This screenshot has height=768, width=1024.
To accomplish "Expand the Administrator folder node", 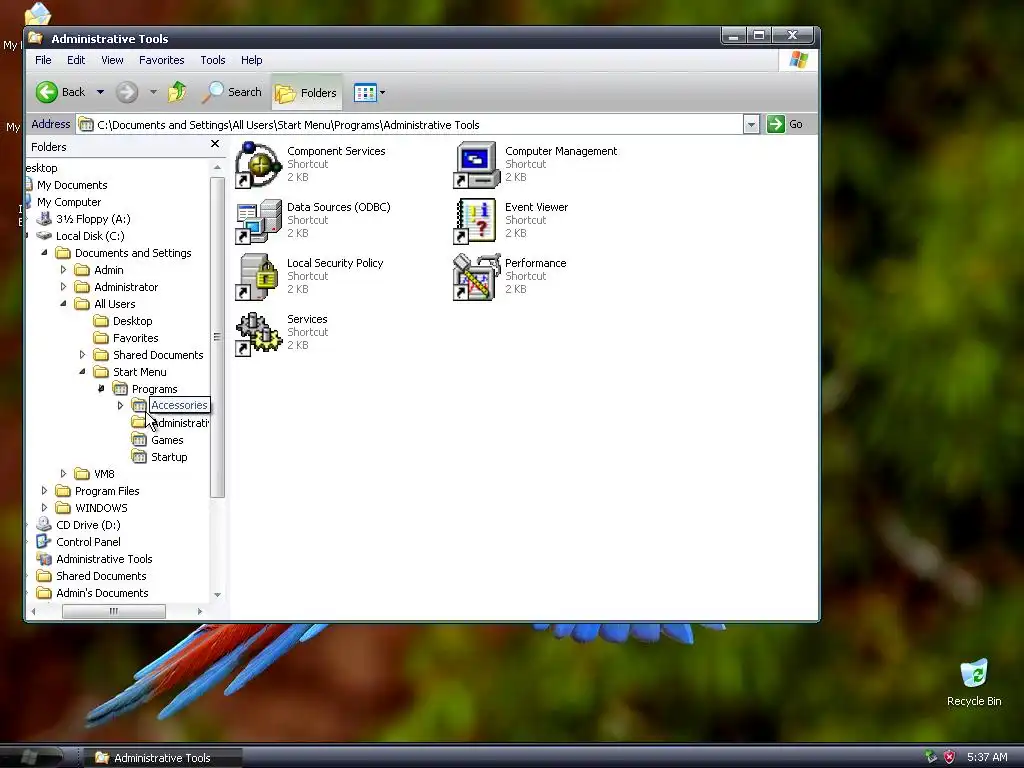I will pos(63,287).
